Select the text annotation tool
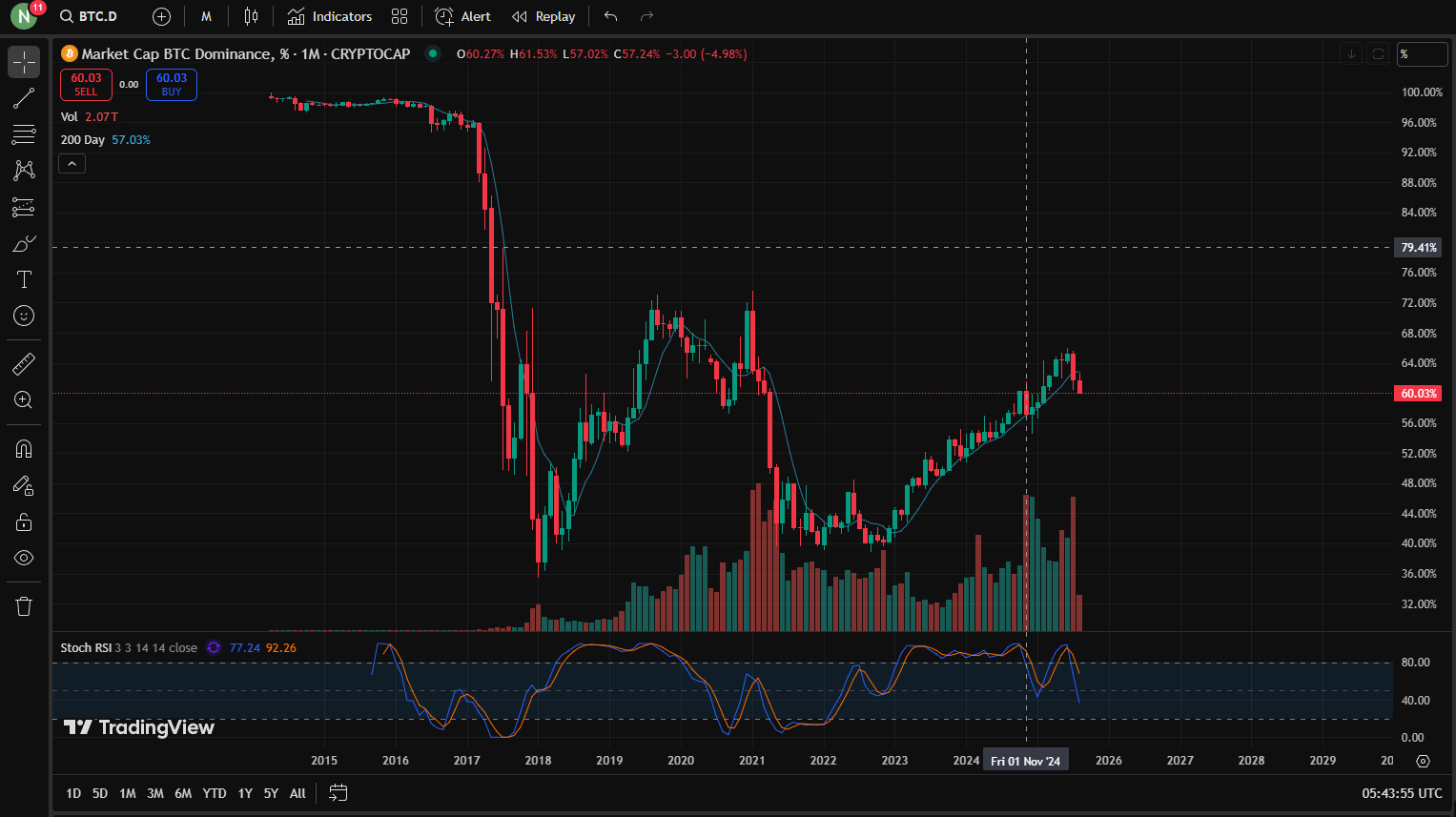Image resolution: width=1456 pixels, height=817 pixels. click(x=24, y=279)
